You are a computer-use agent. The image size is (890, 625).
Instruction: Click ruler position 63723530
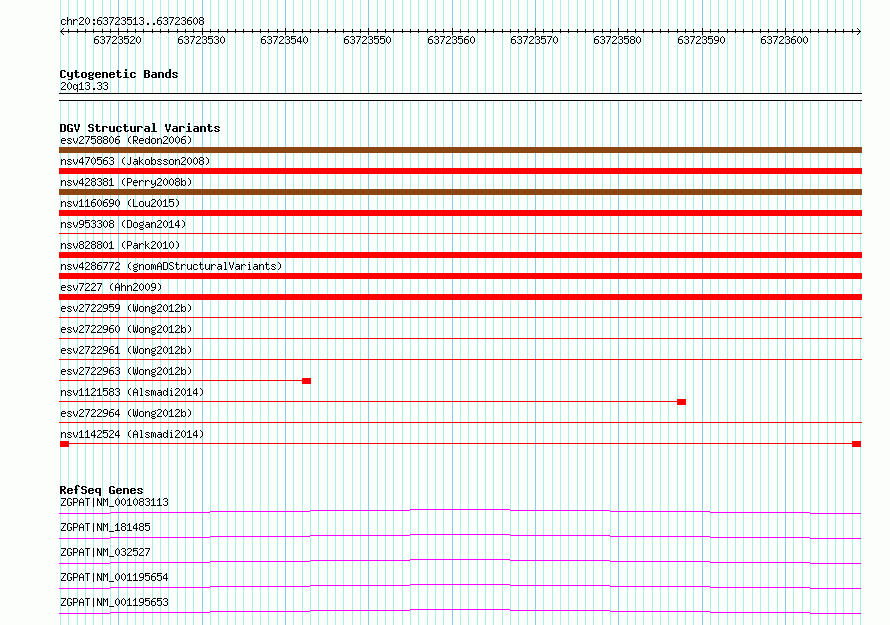pos(201,40)
